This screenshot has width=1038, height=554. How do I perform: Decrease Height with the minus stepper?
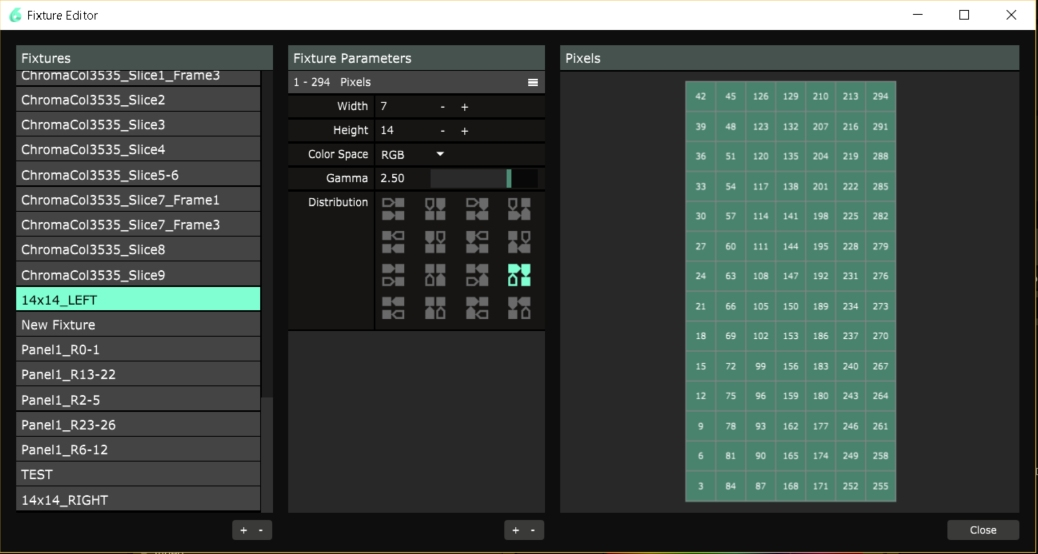pyautogui.click(x=442, y=131)
